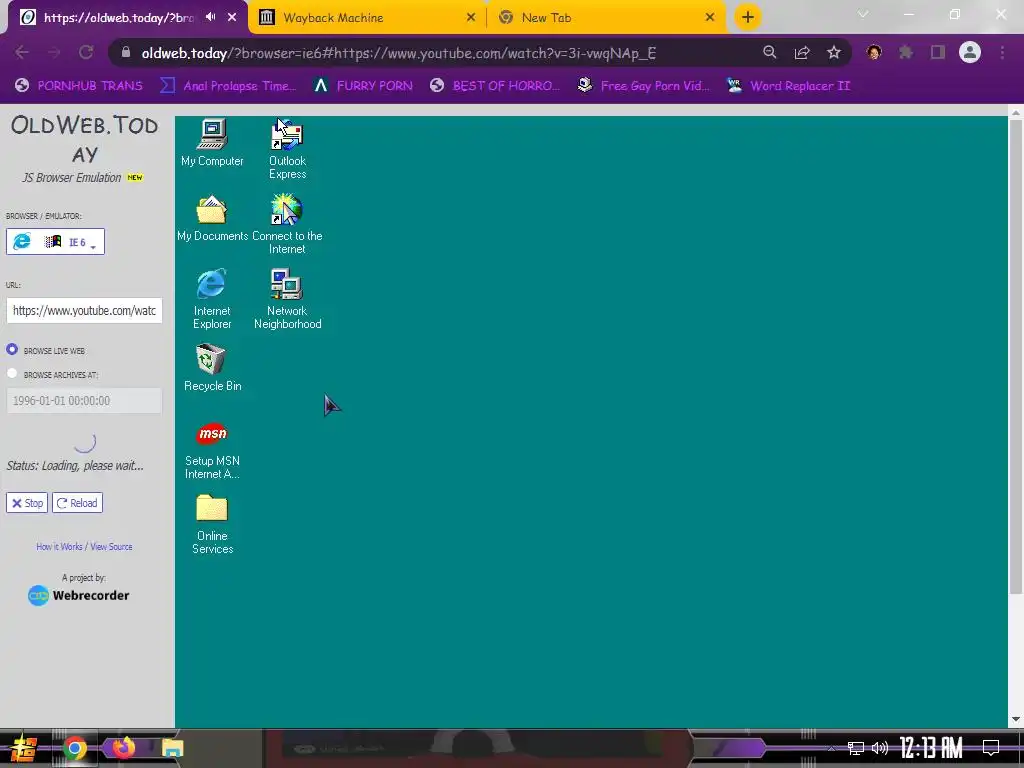Reload the page via Chrome refresh icon
The height and width of the screenshot is (768, 1024).
click(86, 53)
